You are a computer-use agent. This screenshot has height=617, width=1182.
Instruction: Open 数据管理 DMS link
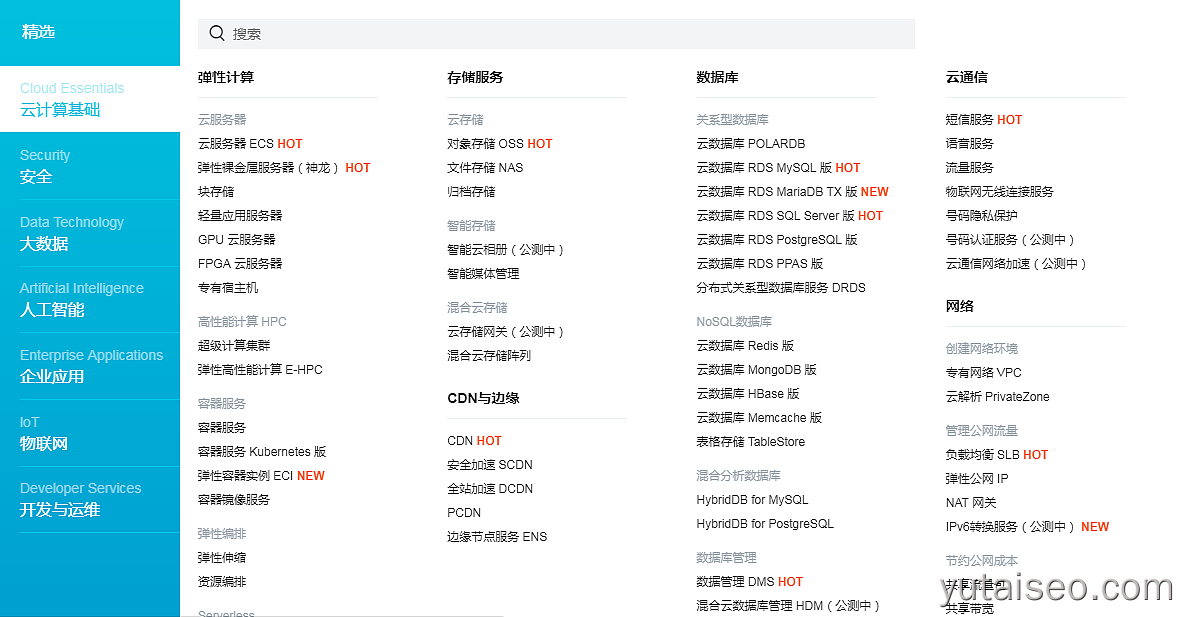[735, 582]
